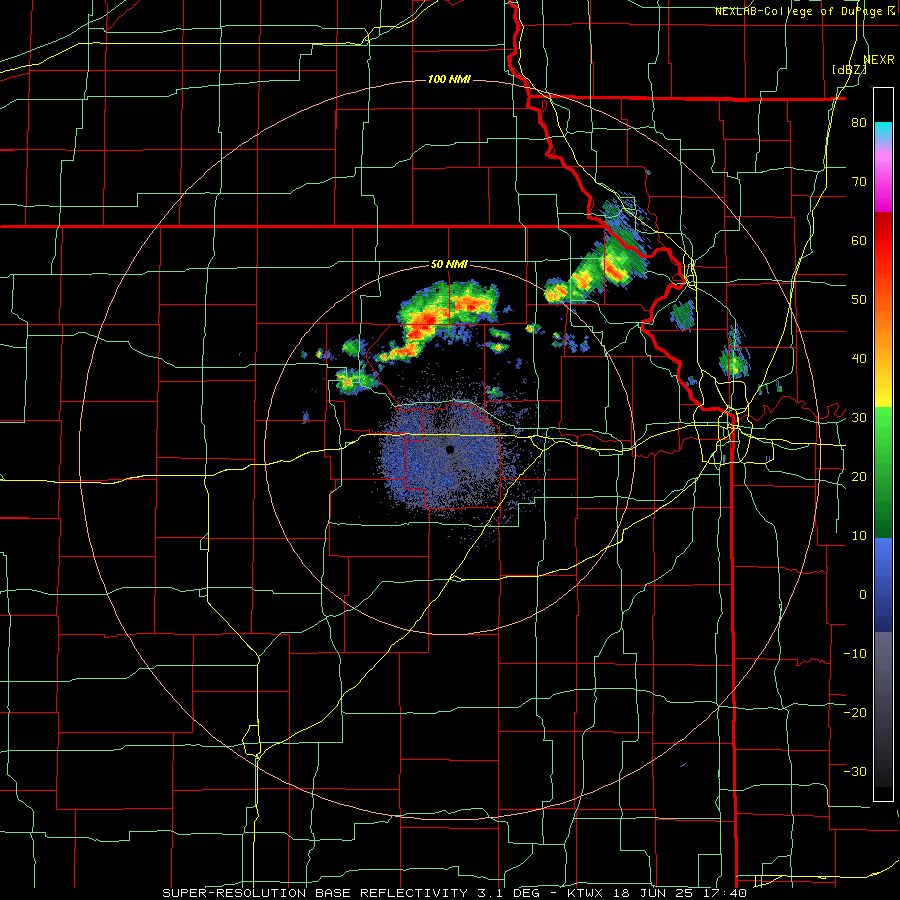900x900 pixels.
Task: Click the '3.1 DEG' elevation angle text
Action: (508, 893)
